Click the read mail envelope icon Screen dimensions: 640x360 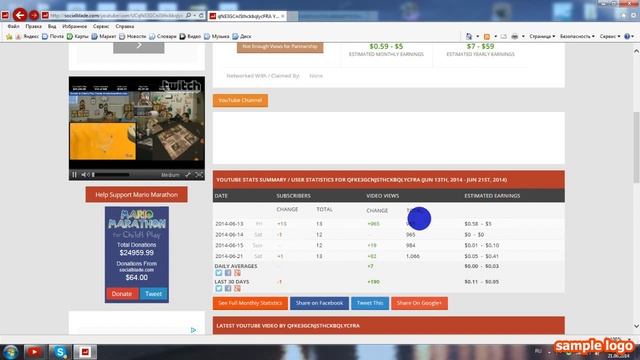[504, 36]
